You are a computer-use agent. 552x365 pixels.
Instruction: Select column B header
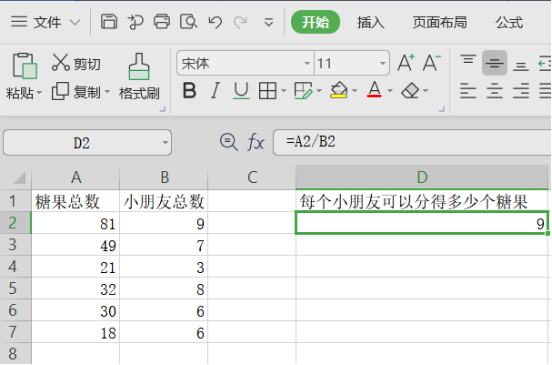click(x=164, y=177)
